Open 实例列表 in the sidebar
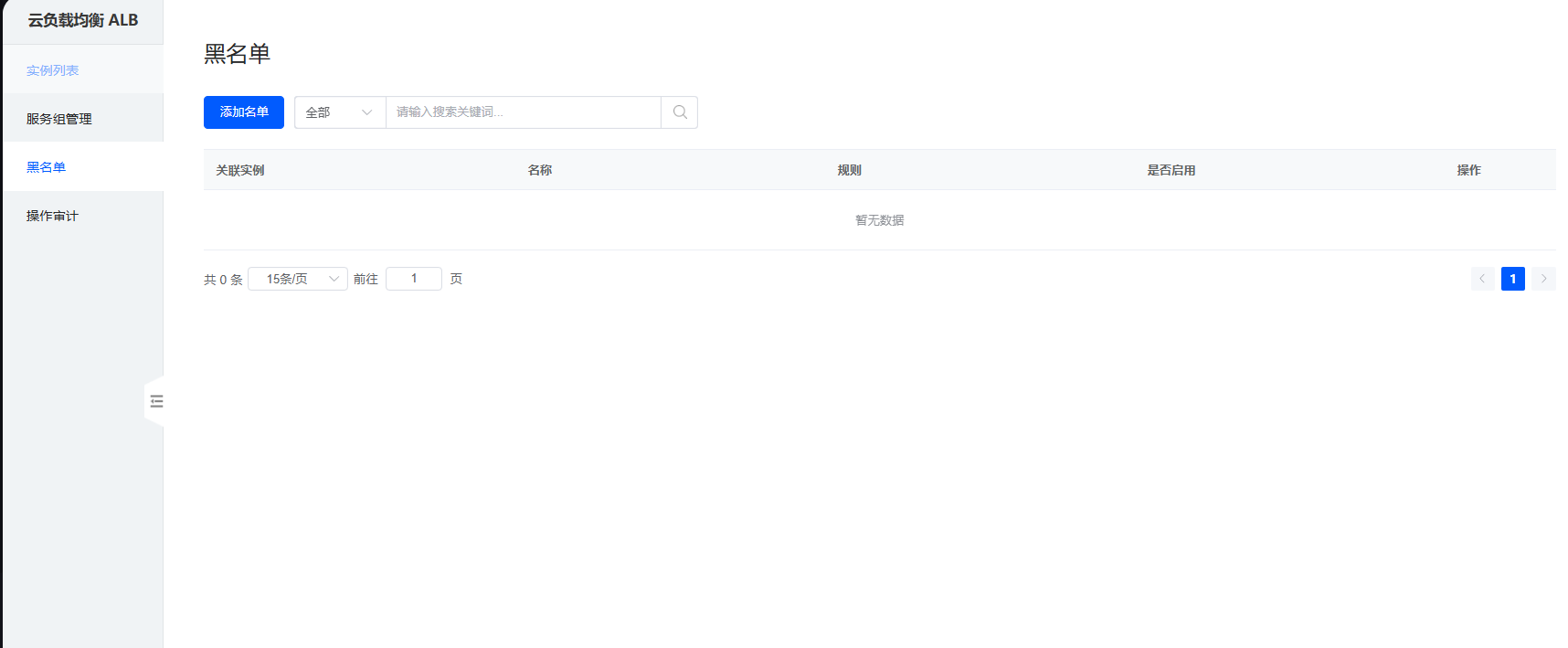The width and height of the screenshot is (1568, 648). click(x=53, y=70)
